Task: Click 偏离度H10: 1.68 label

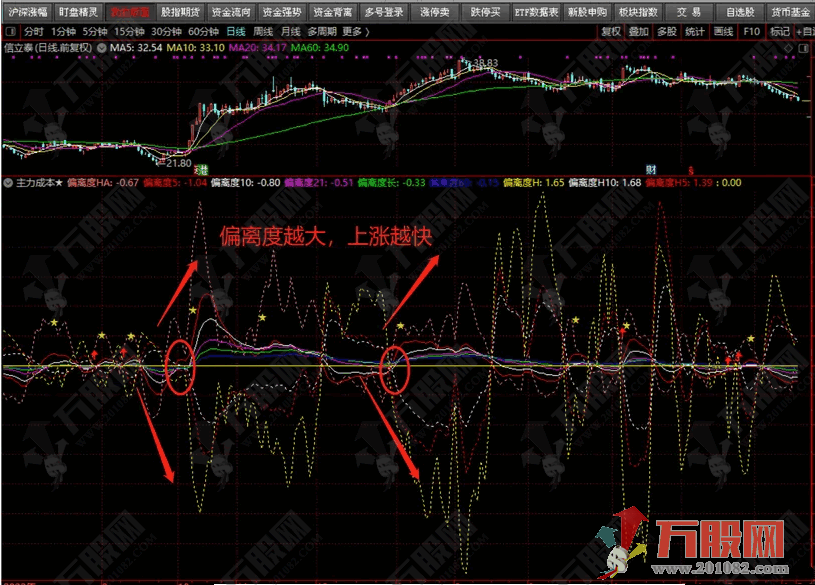Action: (604, 183)
